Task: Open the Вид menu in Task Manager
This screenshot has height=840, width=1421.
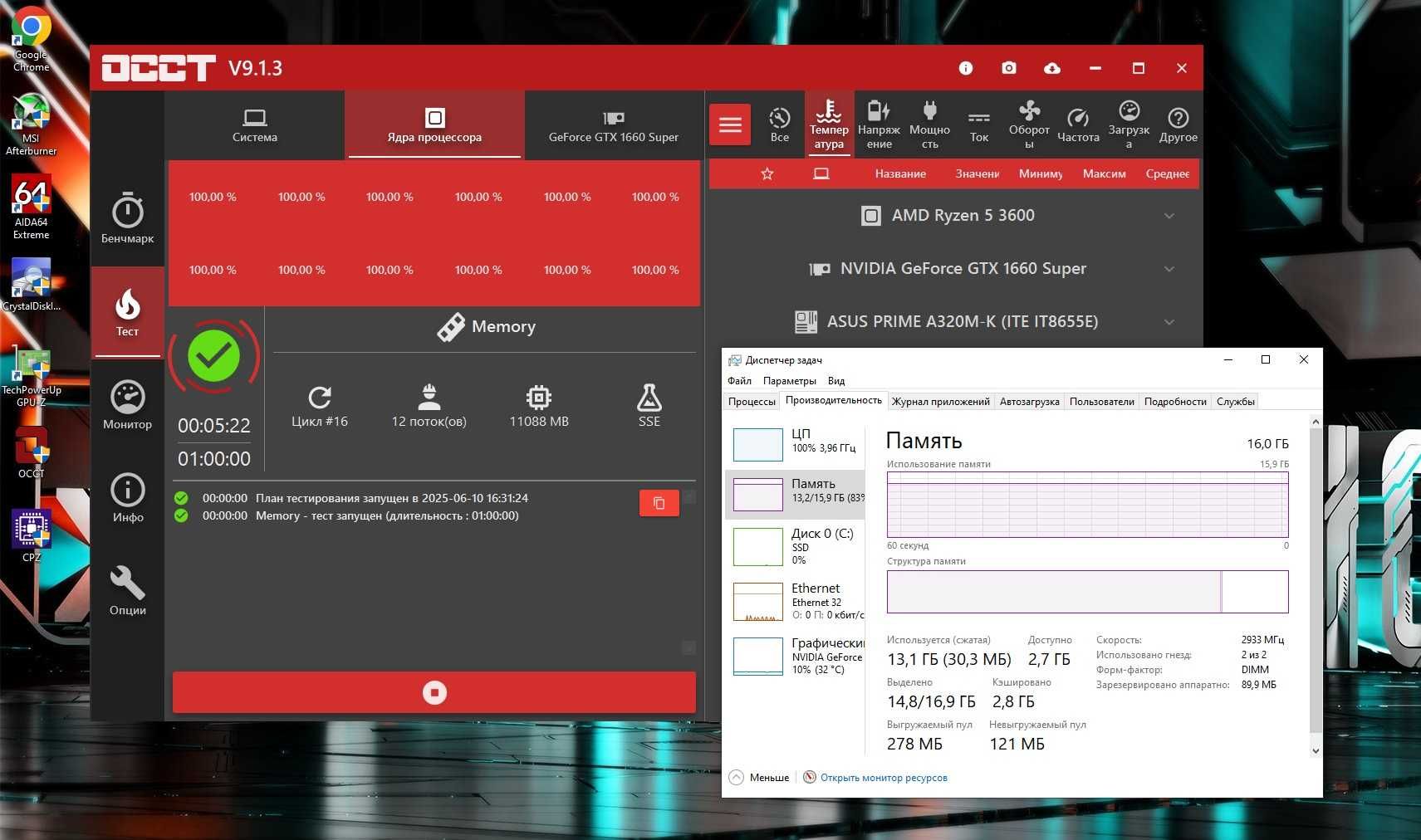Action: tap(836, 381)
